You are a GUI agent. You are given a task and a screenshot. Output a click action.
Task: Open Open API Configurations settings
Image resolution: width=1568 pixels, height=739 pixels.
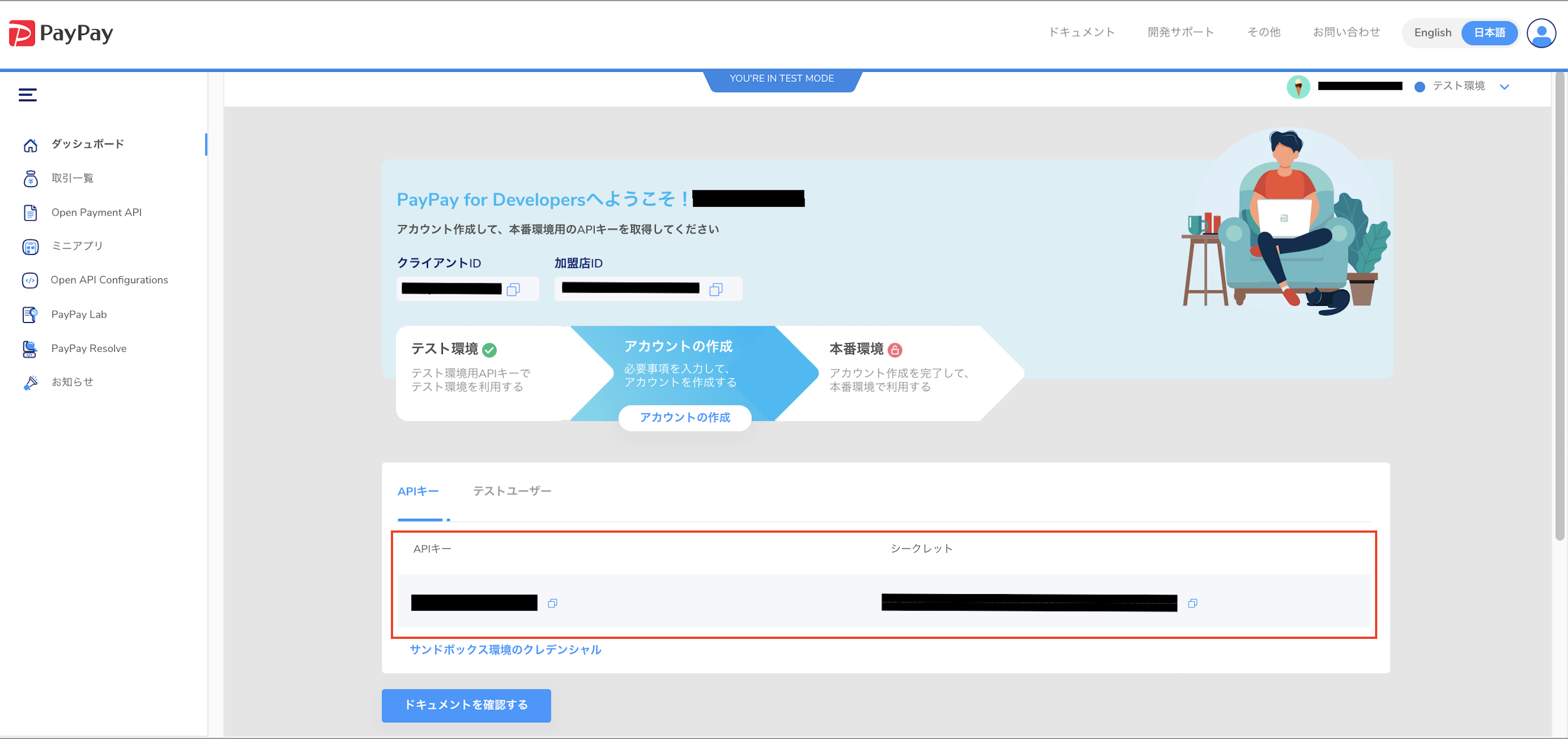(x=109, y=279)
